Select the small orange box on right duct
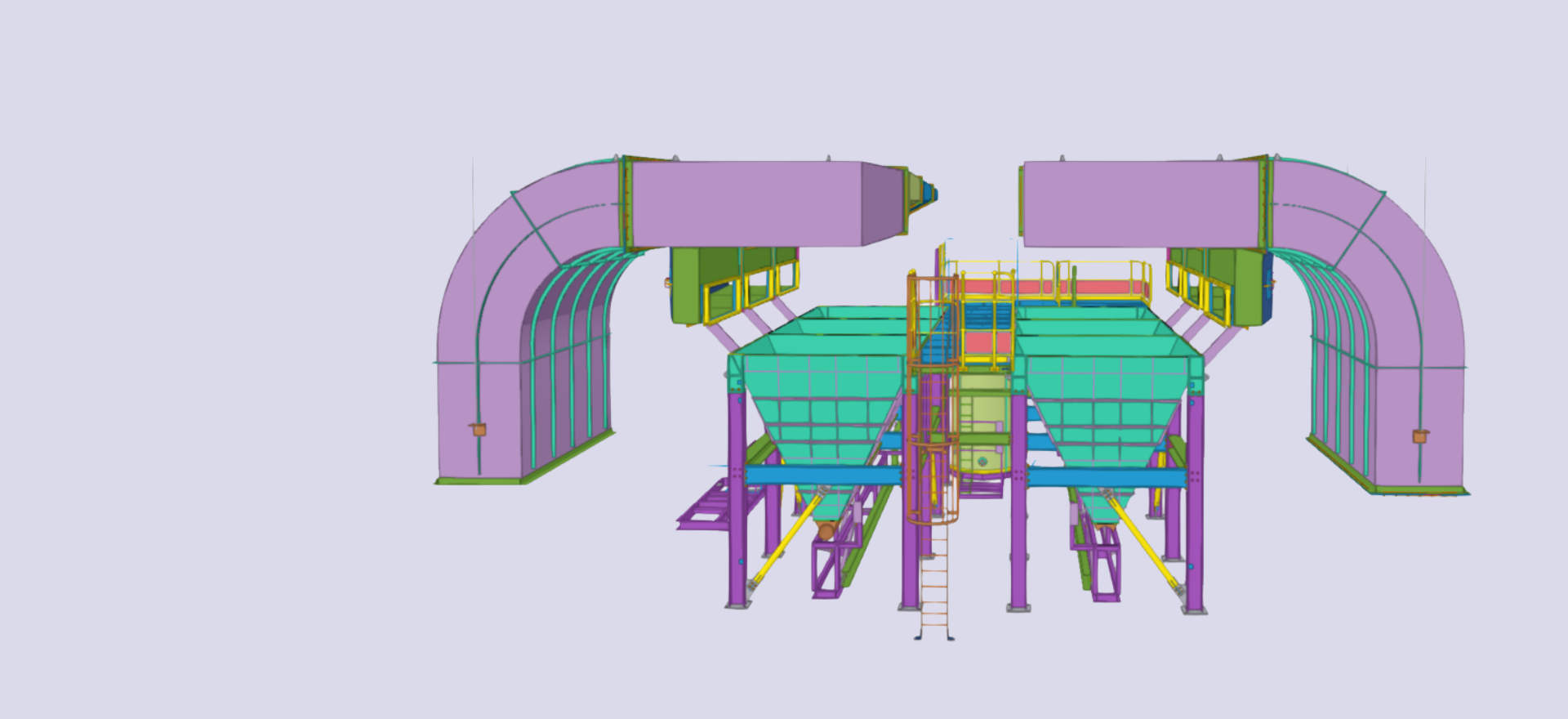The image size is (1568, 719). click(1420, 437)
